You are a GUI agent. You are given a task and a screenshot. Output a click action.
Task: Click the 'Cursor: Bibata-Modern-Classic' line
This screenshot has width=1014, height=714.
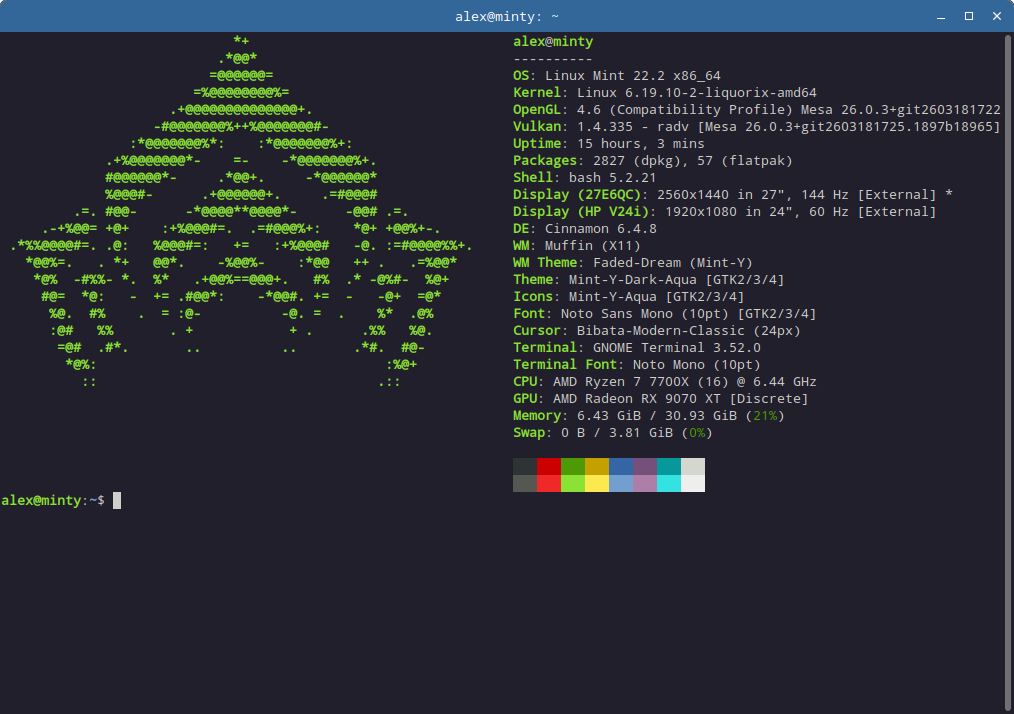[x=656, y=330]
